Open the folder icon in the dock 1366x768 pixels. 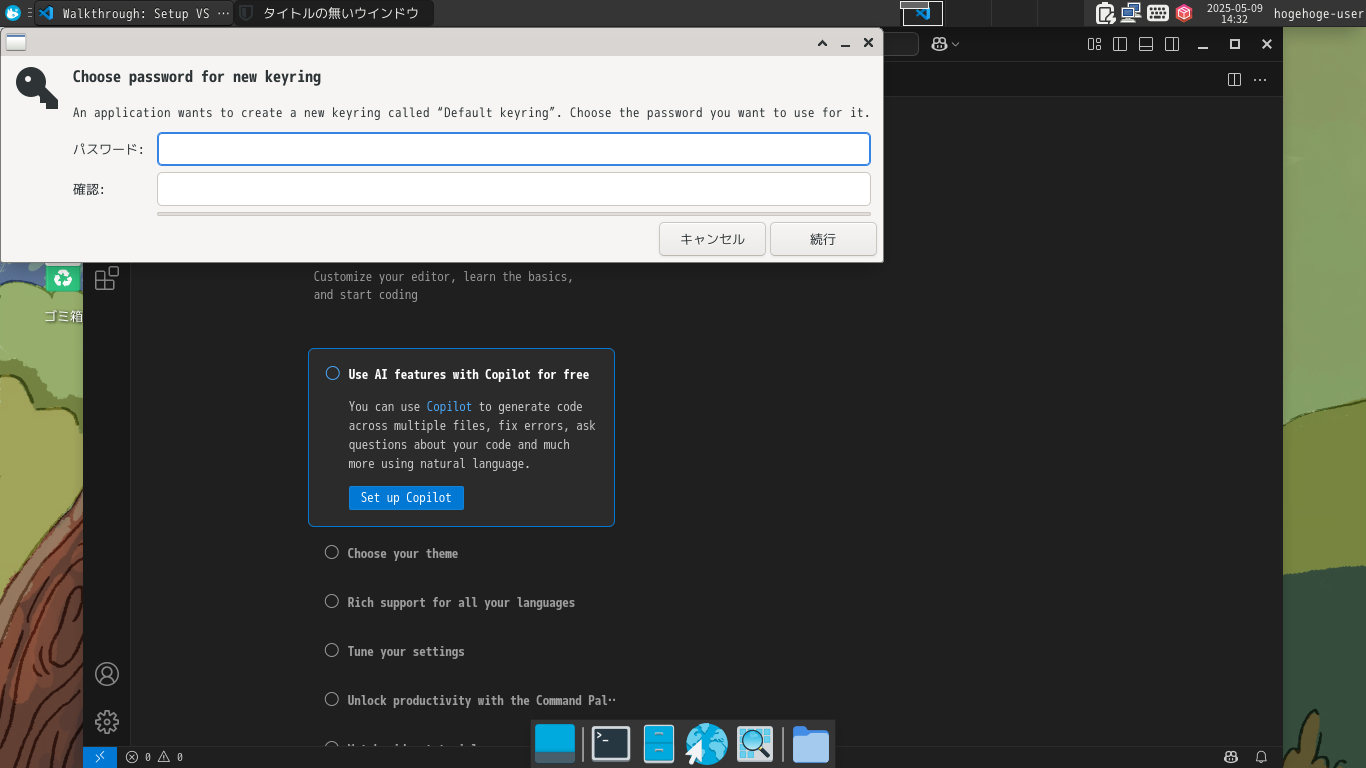(x=811, y=744)
